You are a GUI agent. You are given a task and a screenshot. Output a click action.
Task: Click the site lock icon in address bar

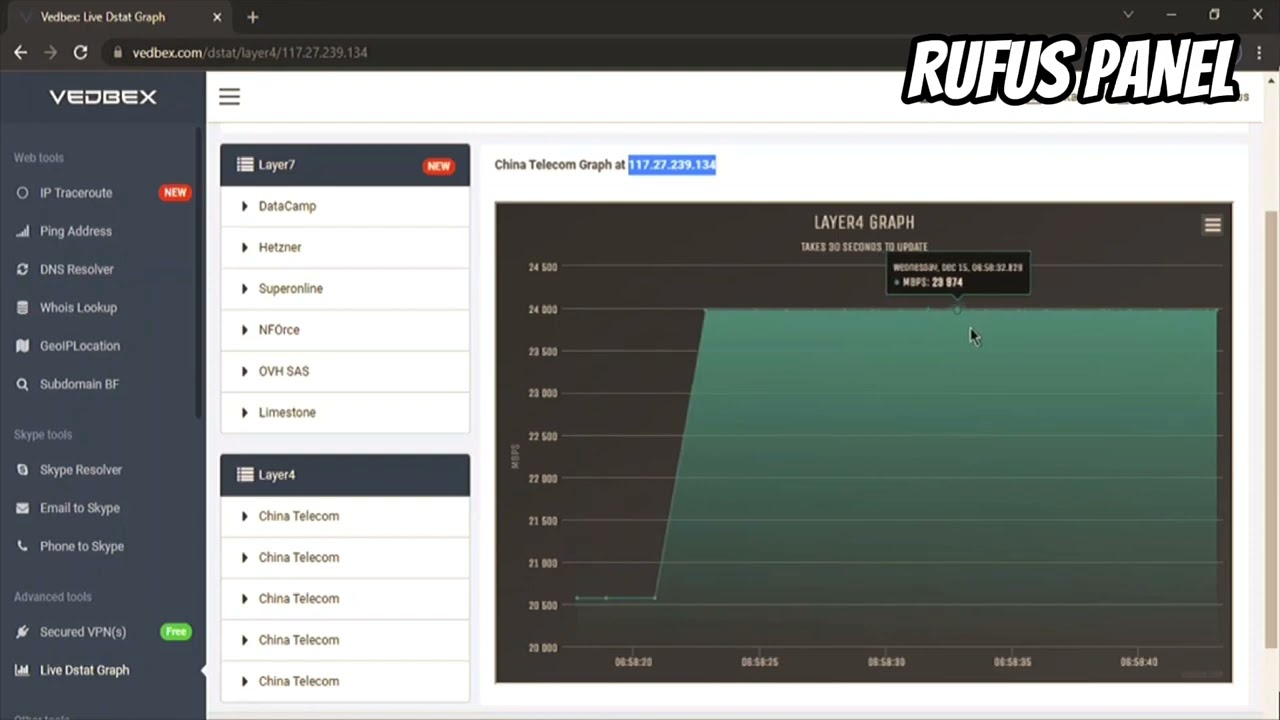(118, 52)
